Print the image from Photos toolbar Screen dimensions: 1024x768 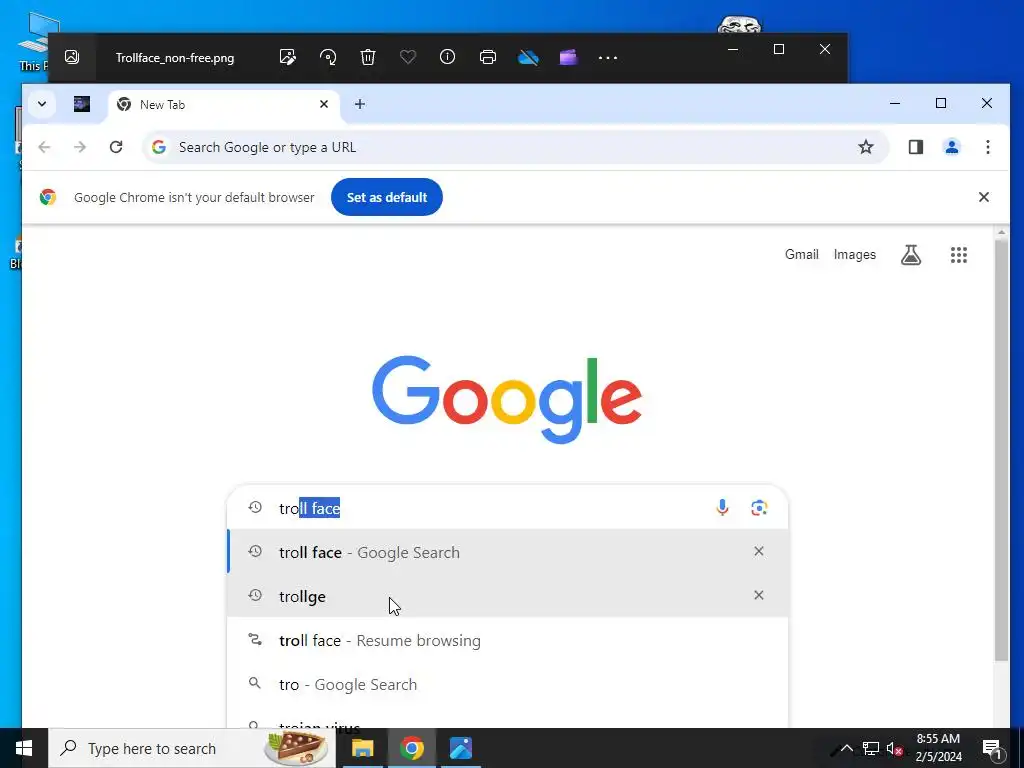point(488,57)
